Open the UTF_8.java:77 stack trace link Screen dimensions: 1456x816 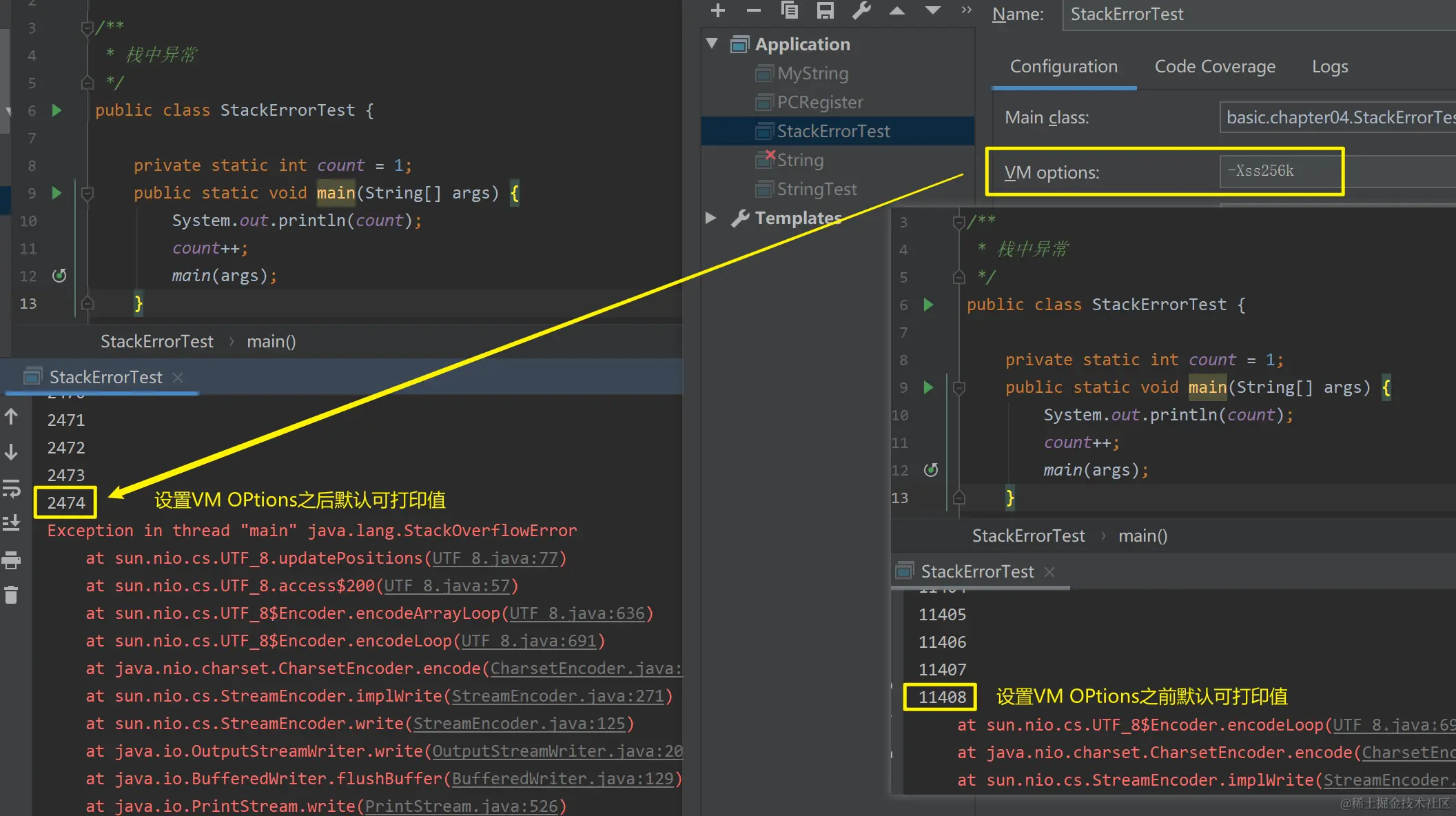(495, 558)
